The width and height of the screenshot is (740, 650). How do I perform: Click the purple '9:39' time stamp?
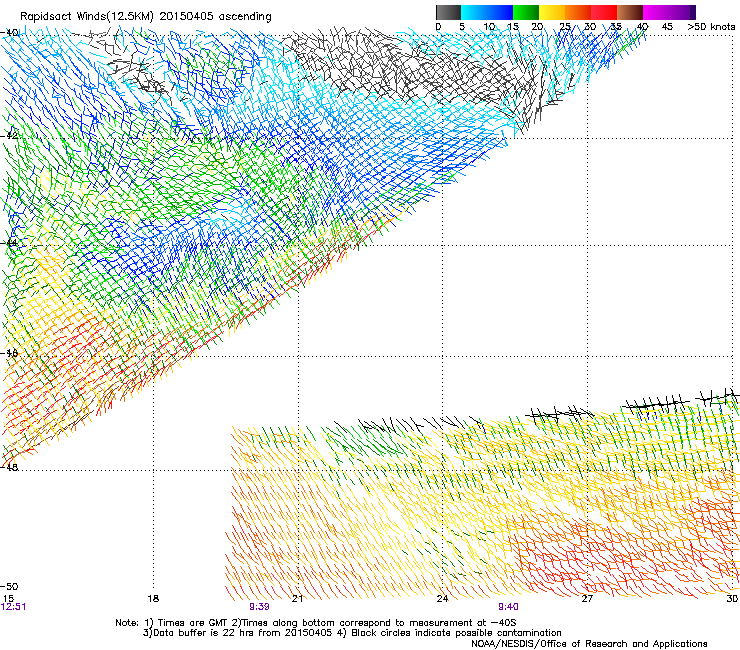tap(259, 607)
